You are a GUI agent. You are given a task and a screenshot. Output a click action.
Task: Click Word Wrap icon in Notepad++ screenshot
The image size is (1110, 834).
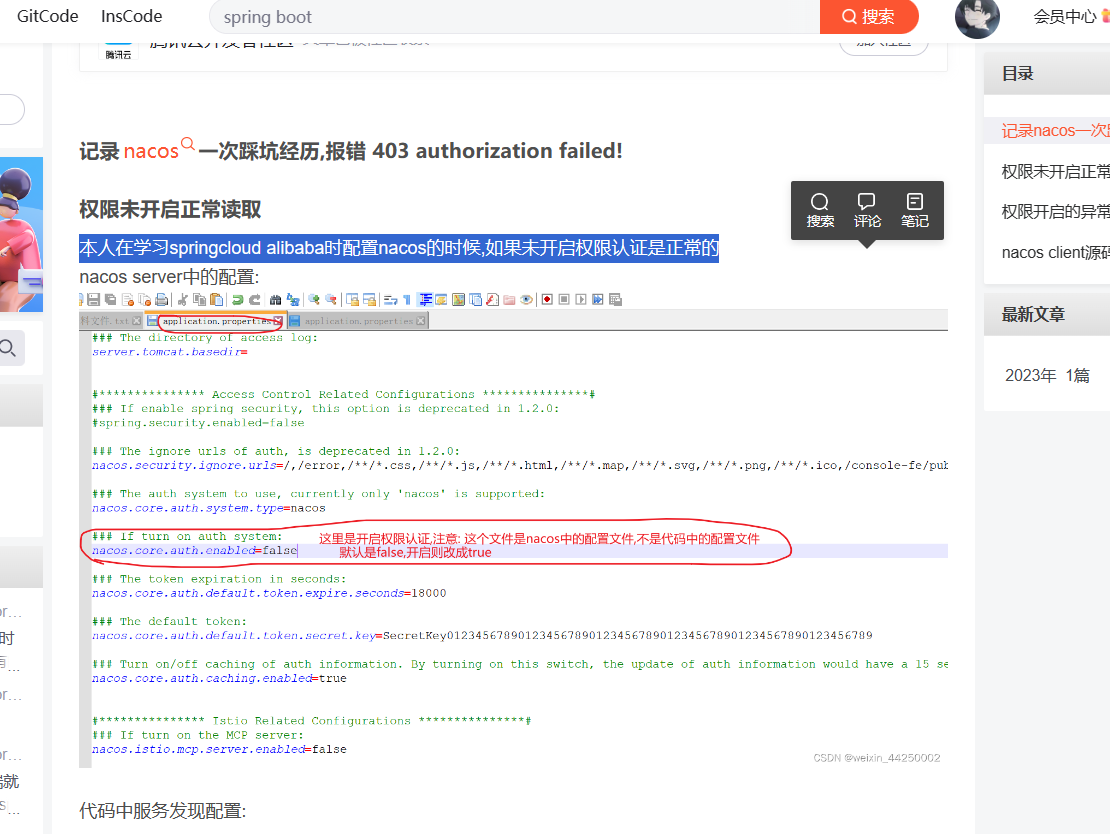[390, 299]
